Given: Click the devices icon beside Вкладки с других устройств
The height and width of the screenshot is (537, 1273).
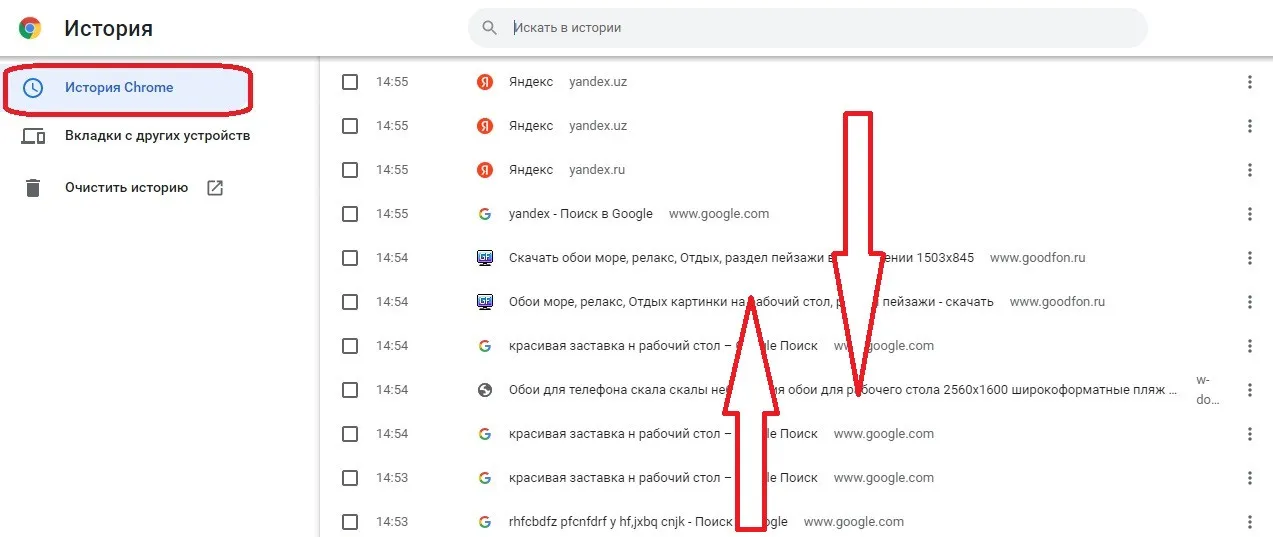Looking at the screenshot, I should pos(33,136).
